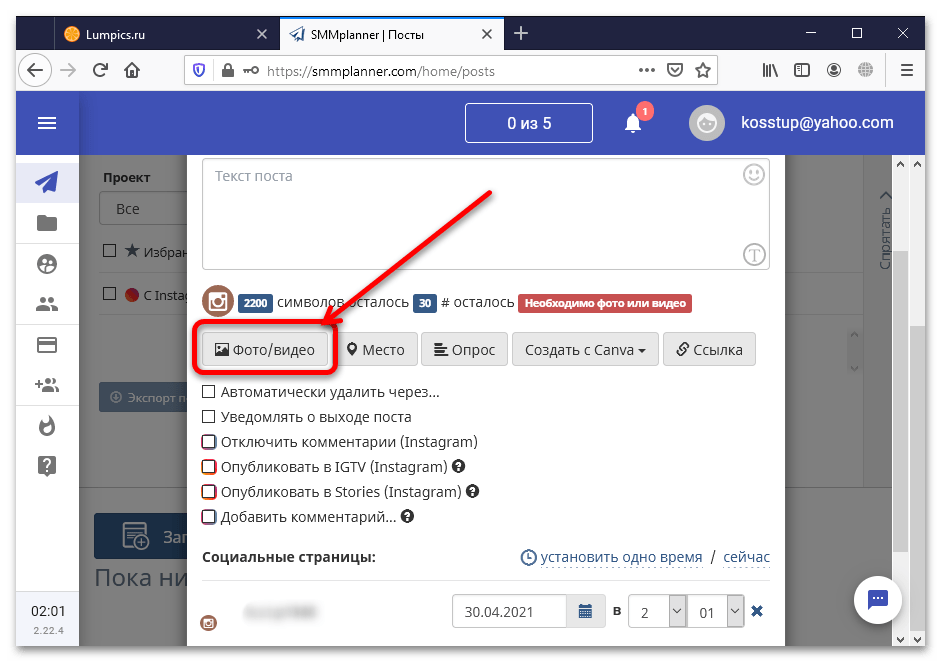
Task: Click the text formatting T icon
Action: click(x=754, y=254)
